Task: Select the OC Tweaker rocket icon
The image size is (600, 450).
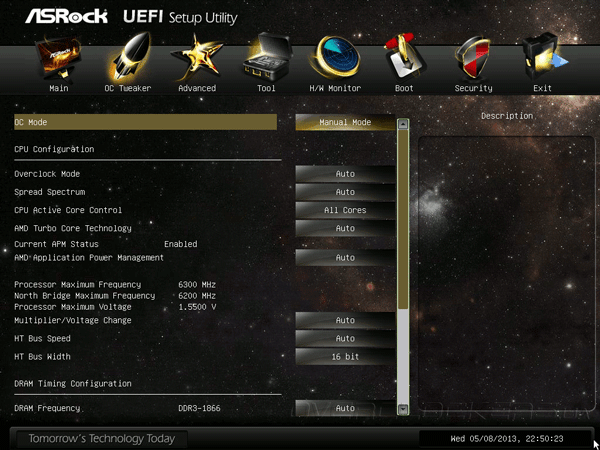Action: pyautogui.click(x=127, y=58)
